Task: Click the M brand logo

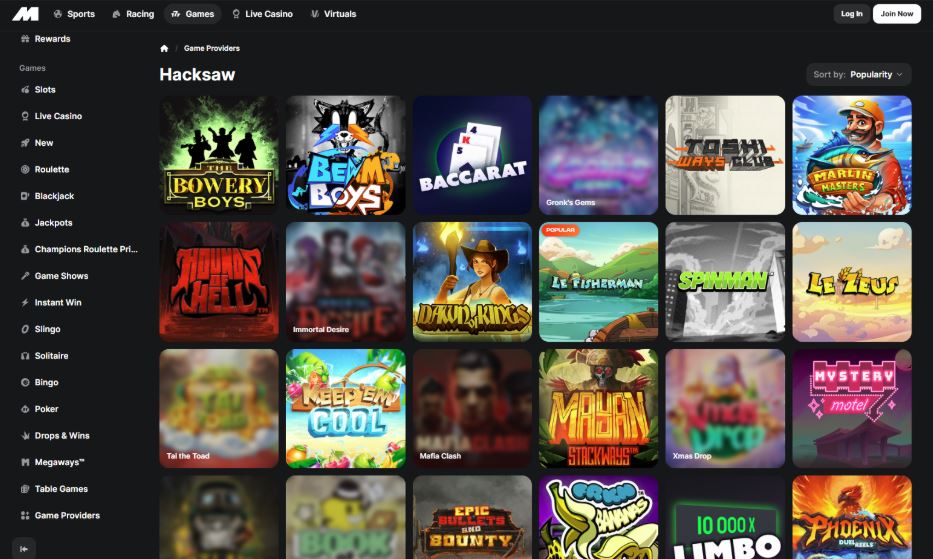Action: tap(26, 14)
